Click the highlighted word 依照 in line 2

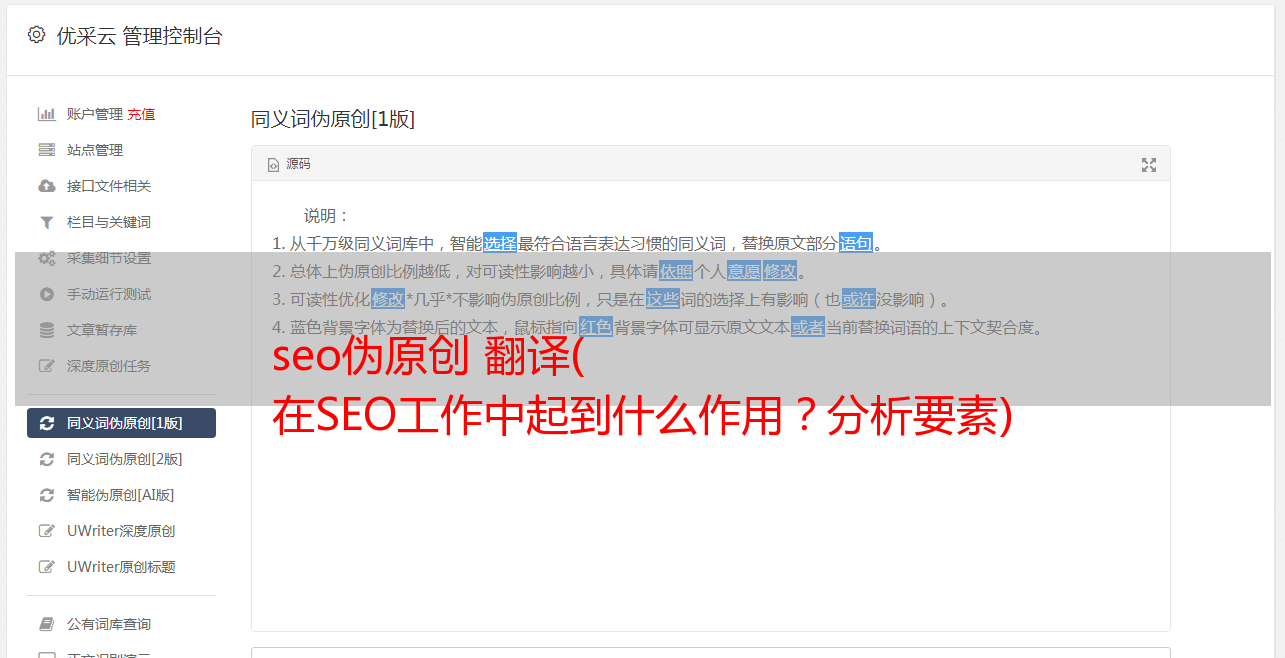(x=676, y=271)
